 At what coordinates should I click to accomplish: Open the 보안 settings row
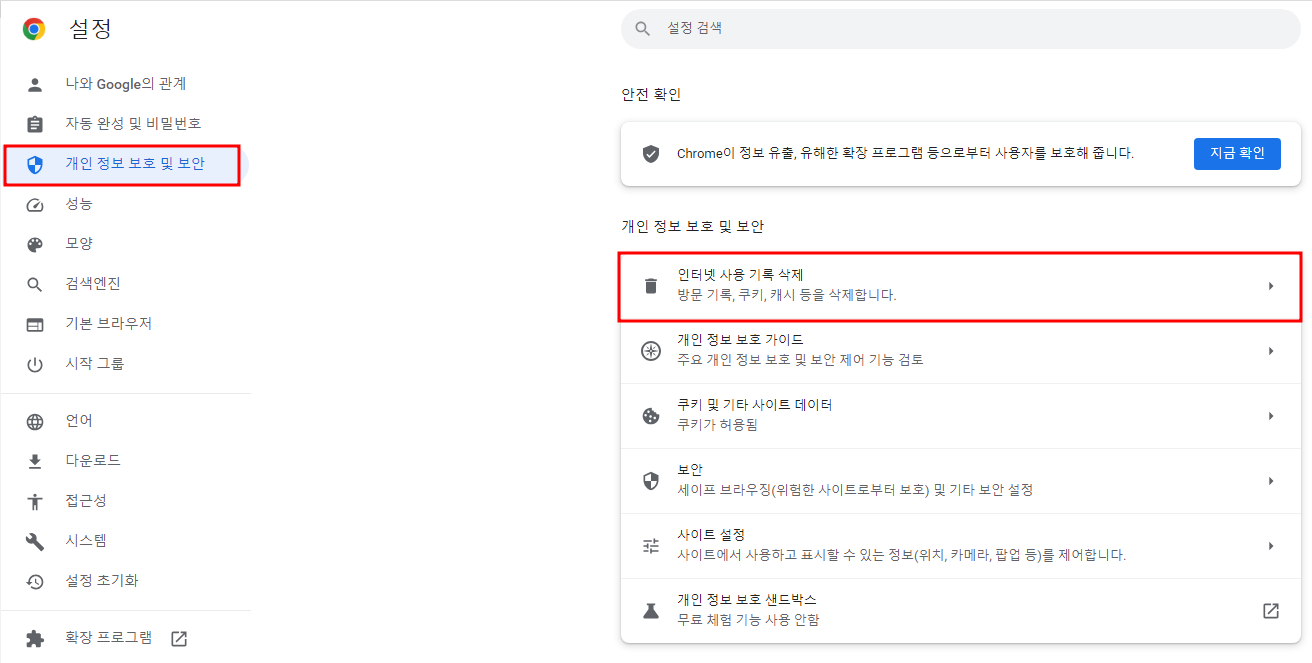point(960,481)
